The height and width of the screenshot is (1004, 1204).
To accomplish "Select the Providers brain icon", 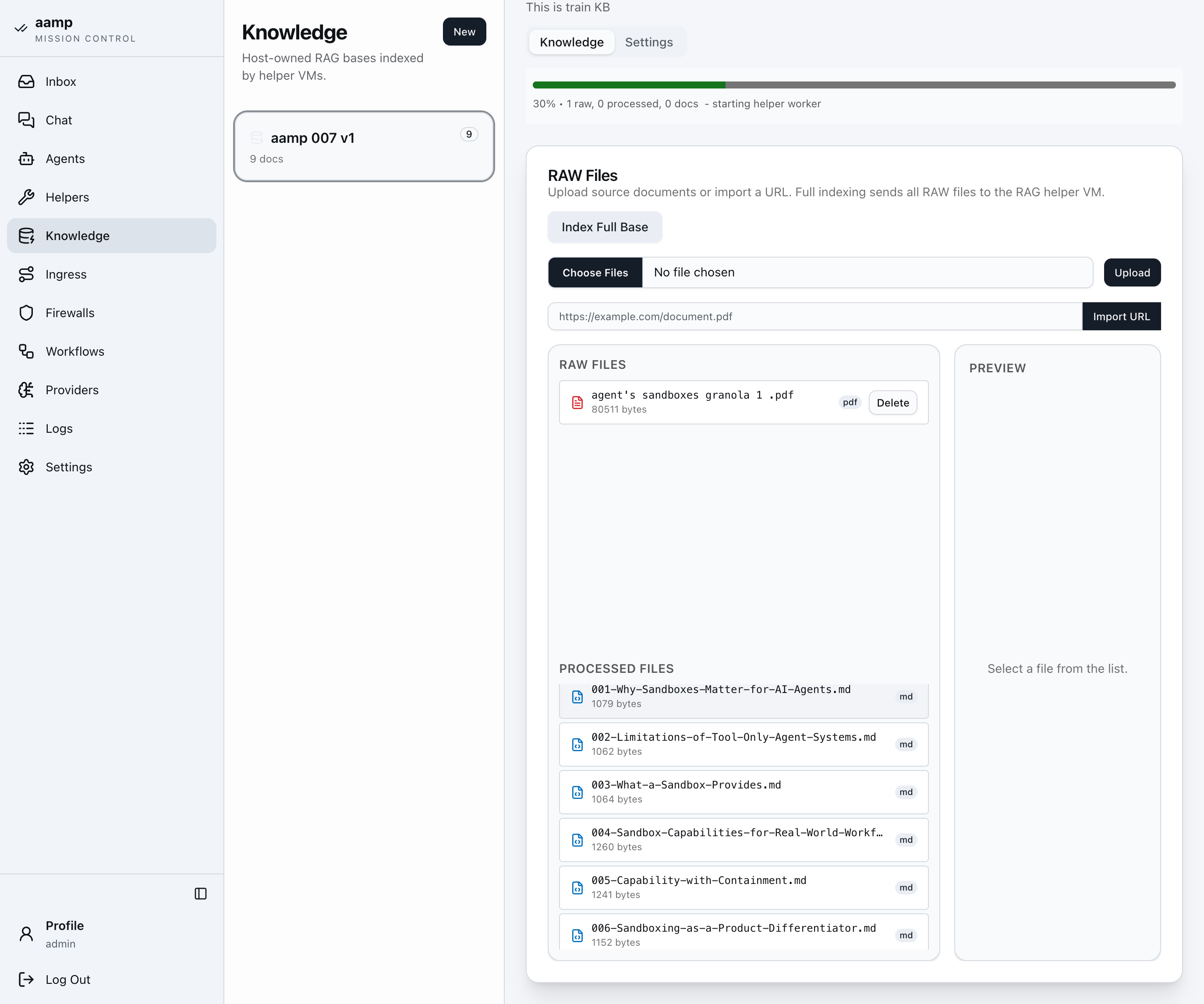I will tap(26, 390).
